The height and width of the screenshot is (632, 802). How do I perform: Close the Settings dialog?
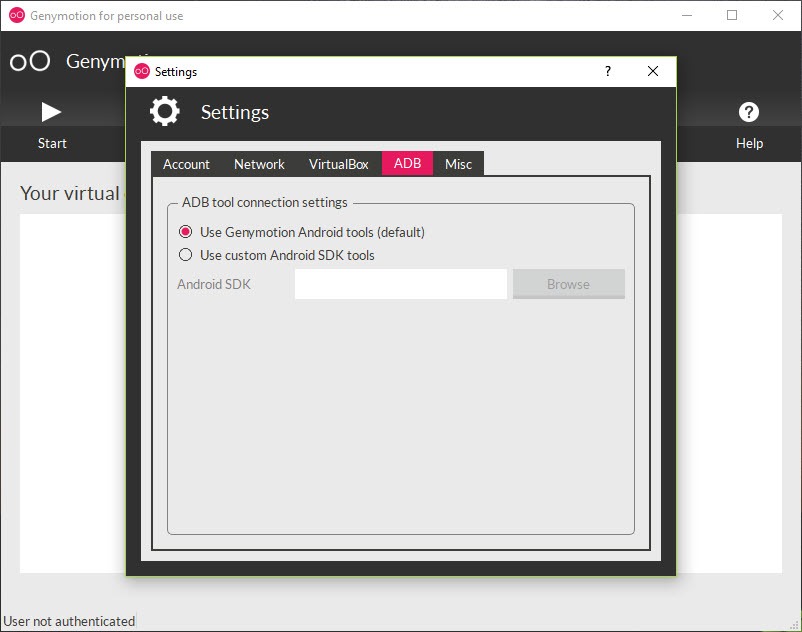pyautogui.click(x=653, y=71)
